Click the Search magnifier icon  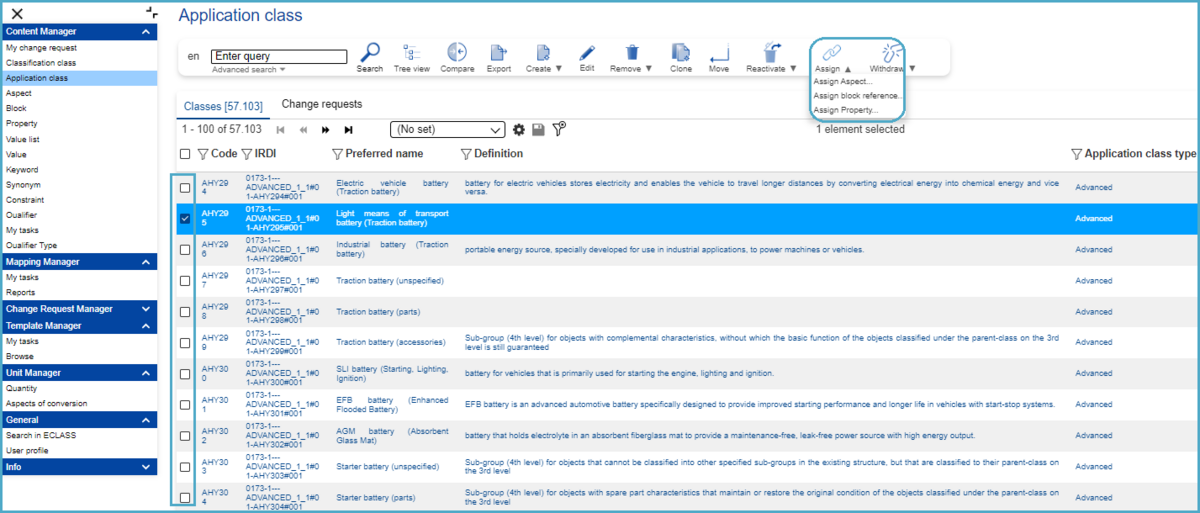tap(369, 53)
